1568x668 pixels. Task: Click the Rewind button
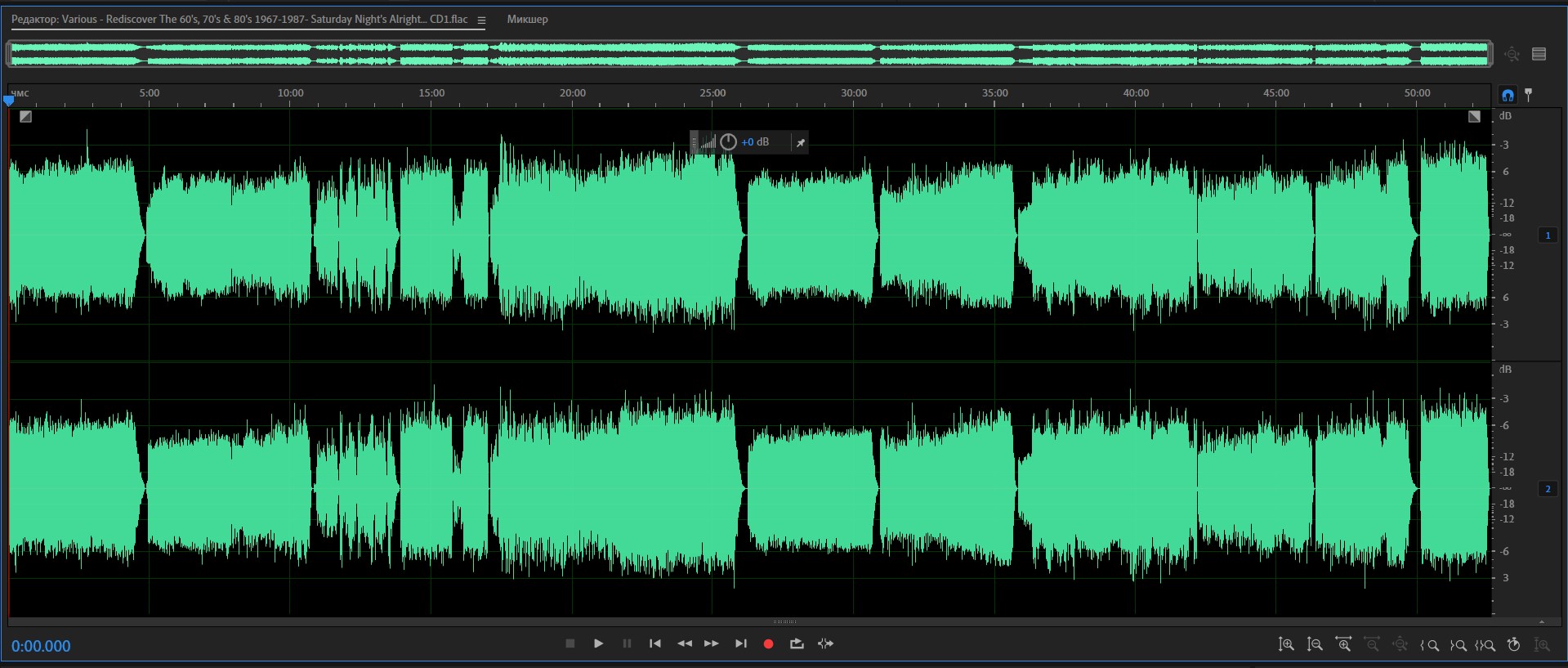click(x=684, y=643)
